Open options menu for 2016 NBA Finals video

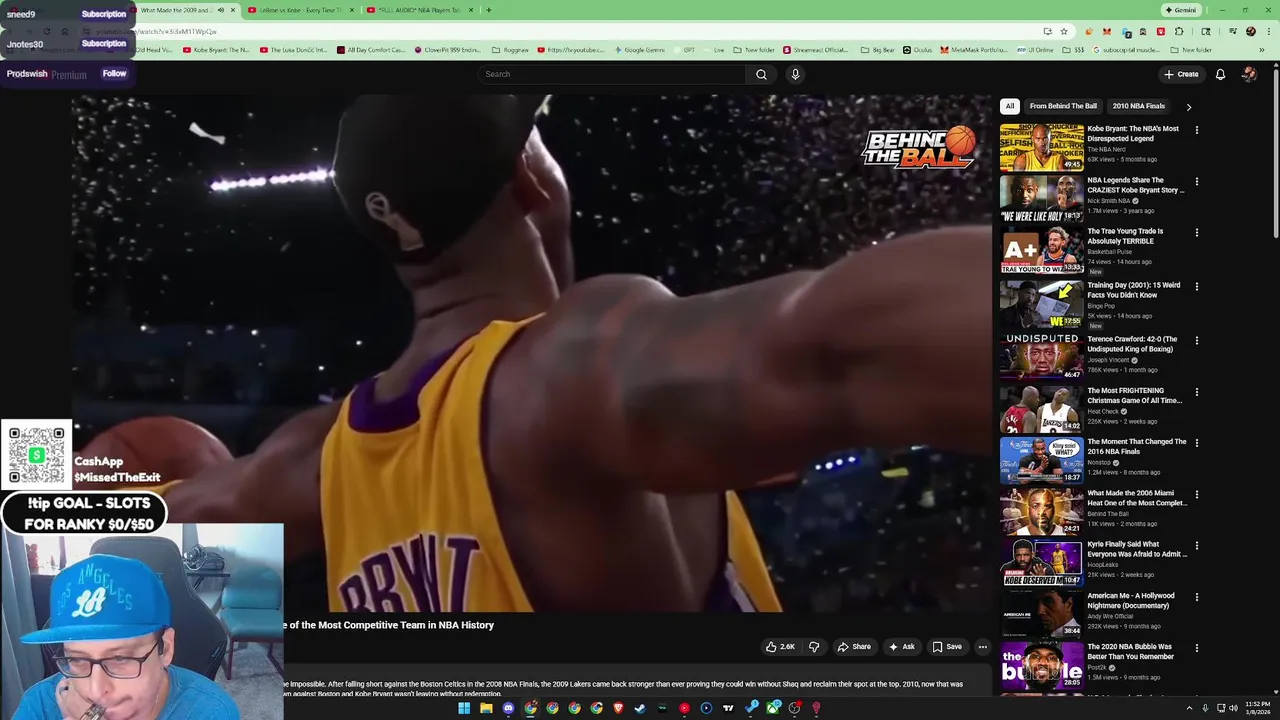click(x=1196, y=442)
